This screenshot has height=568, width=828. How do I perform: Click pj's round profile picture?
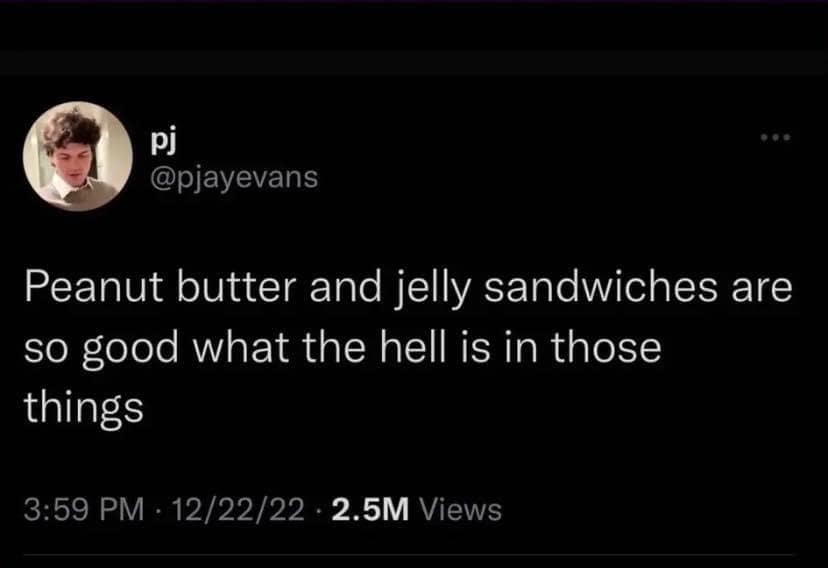[79, 156]
